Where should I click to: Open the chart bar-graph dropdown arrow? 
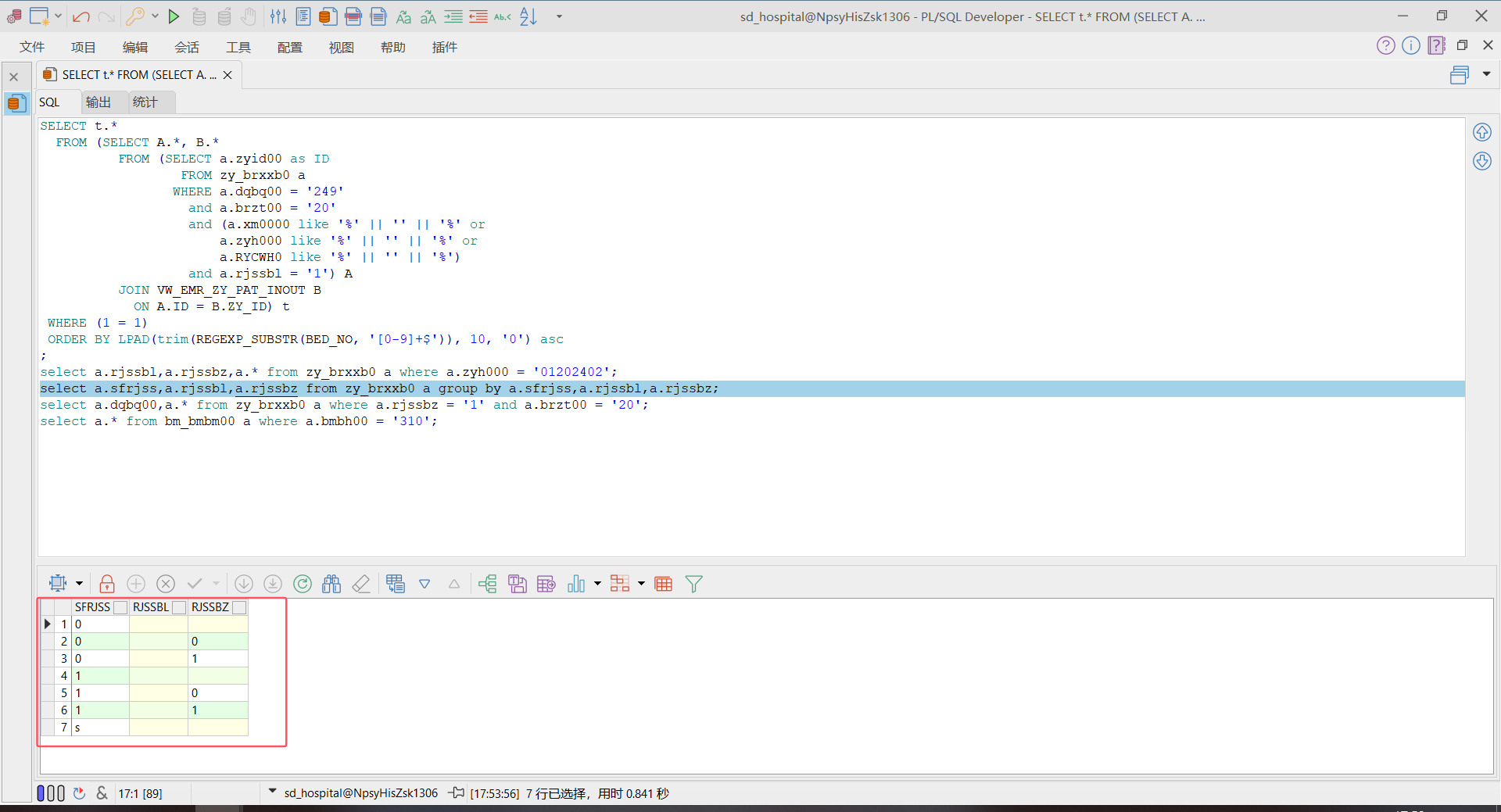pos(597,584)
